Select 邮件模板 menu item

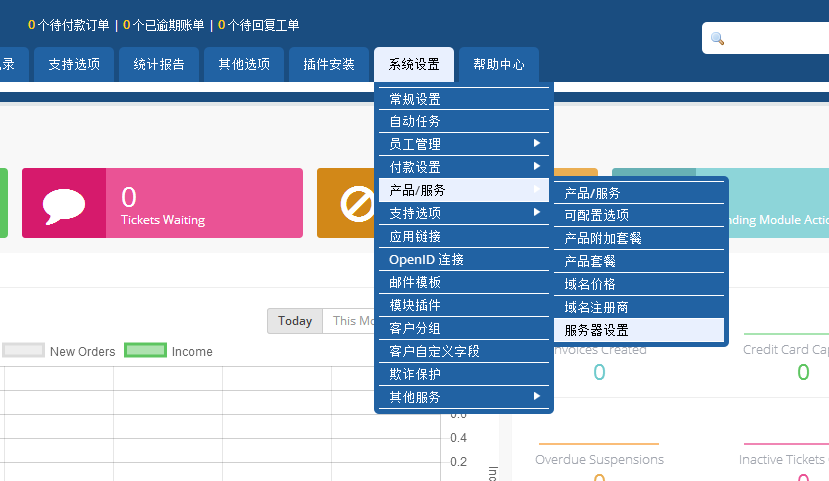(x=464, y=282)
